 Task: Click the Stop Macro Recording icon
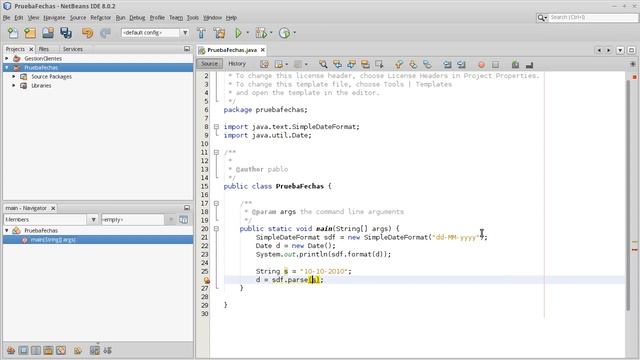pos(495,64)
